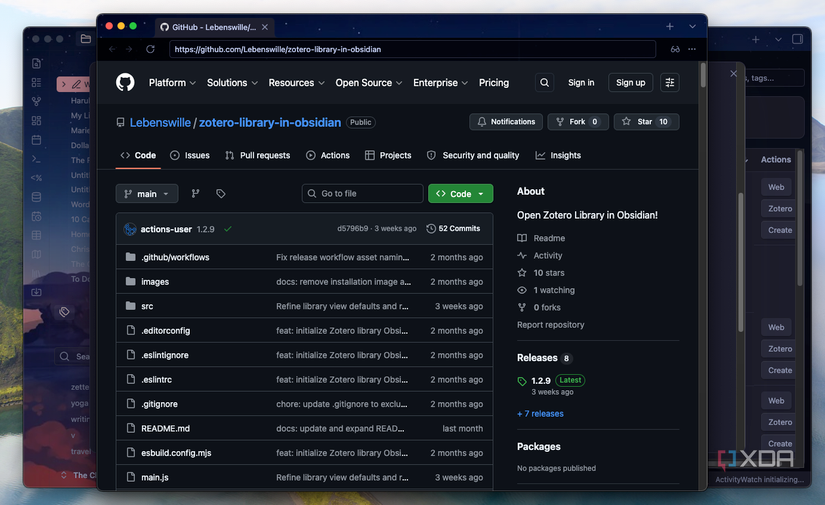This screenshot has height=505, width=825.
Task: Open Security and quality tab
Action: click(473, 155)
